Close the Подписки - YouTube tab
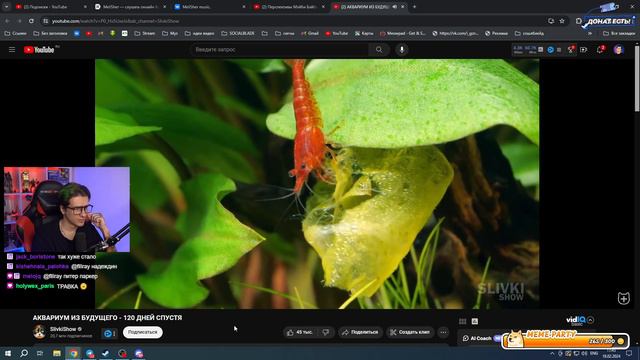Screen dimensions: 640x360 (x=85, y=7)
